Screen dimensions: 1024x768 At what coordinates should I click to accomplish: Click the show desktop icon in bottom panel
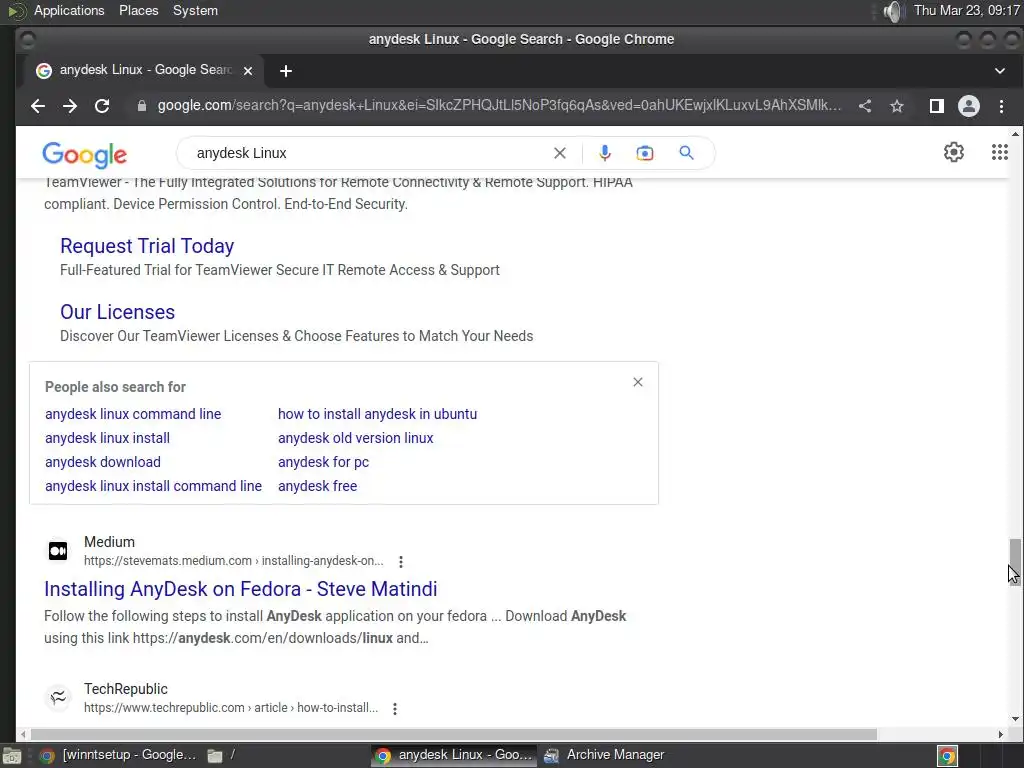12,756
